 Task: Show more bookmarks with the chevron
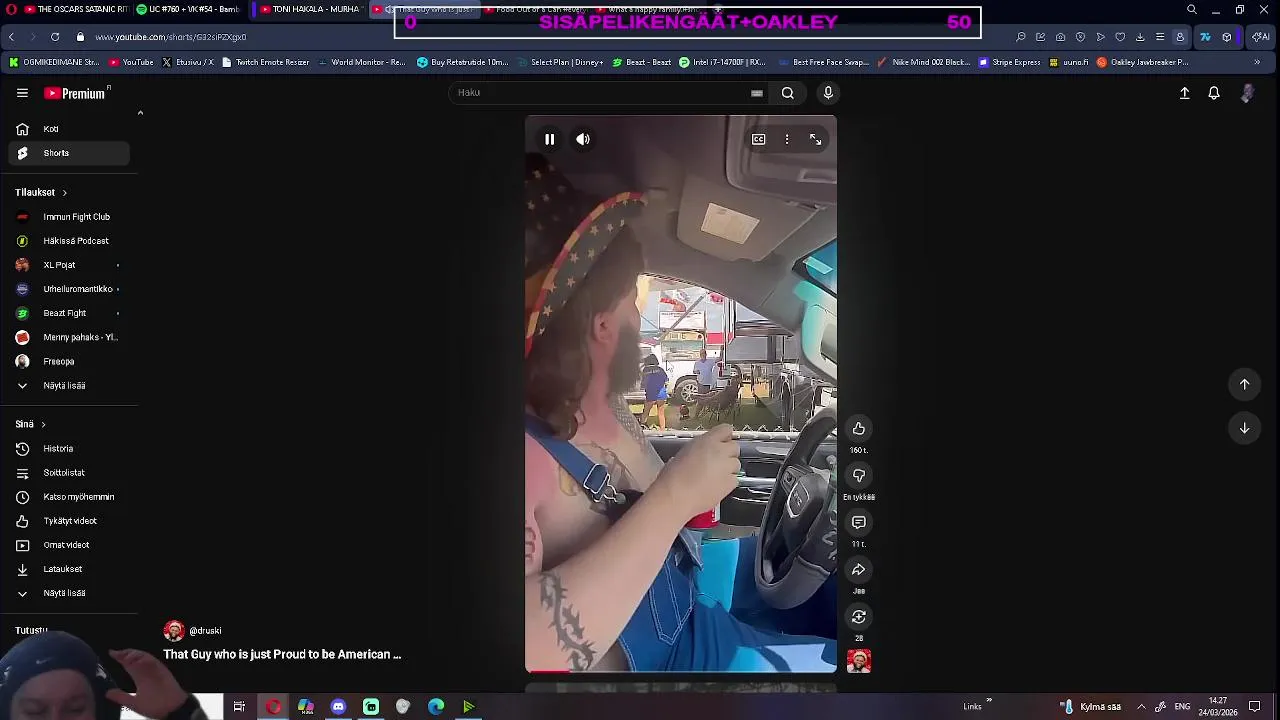click(x=1257, y=62)
